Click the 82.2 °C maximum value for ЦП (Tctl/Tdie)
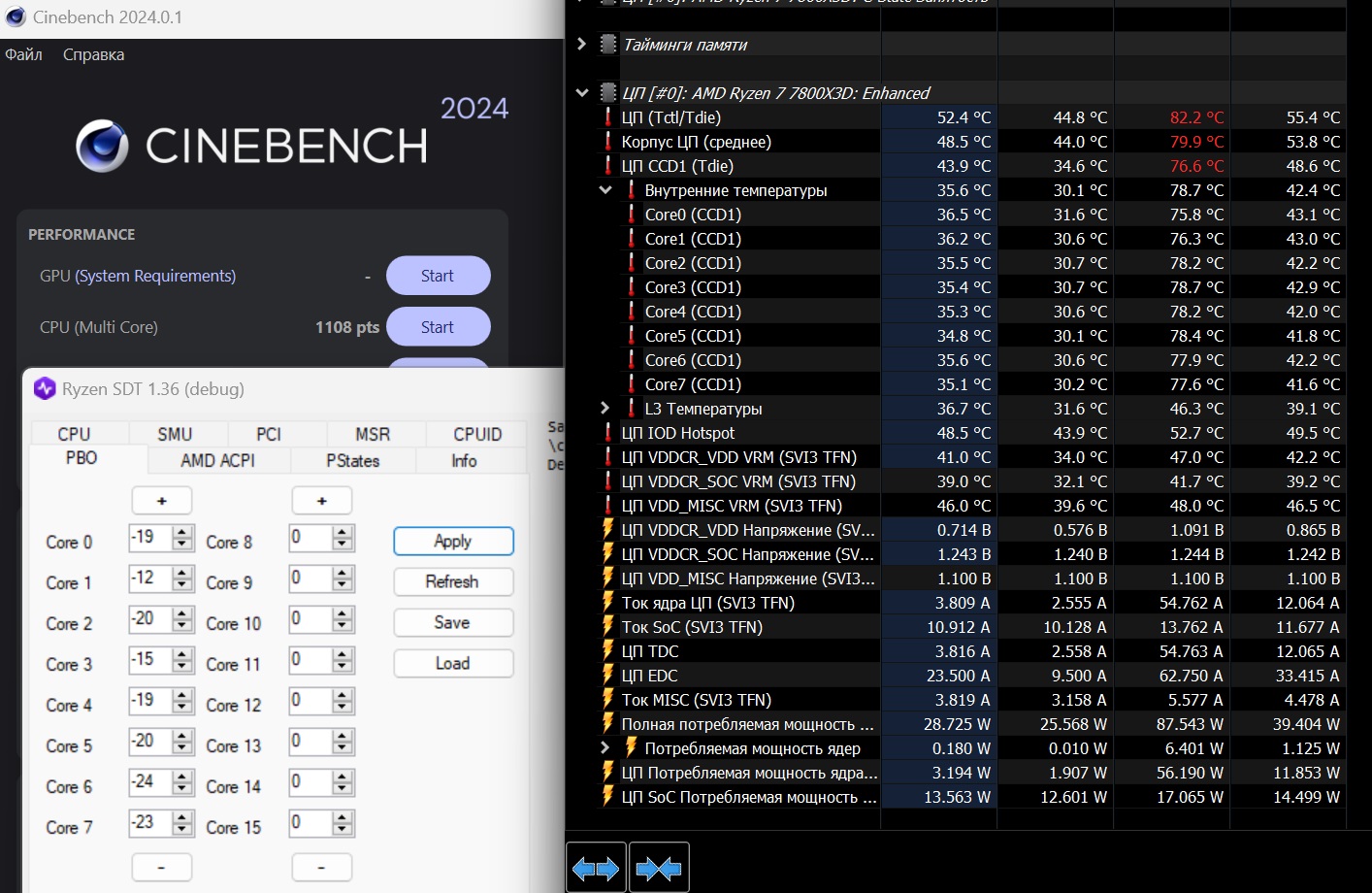 [x=1196, y=117]
